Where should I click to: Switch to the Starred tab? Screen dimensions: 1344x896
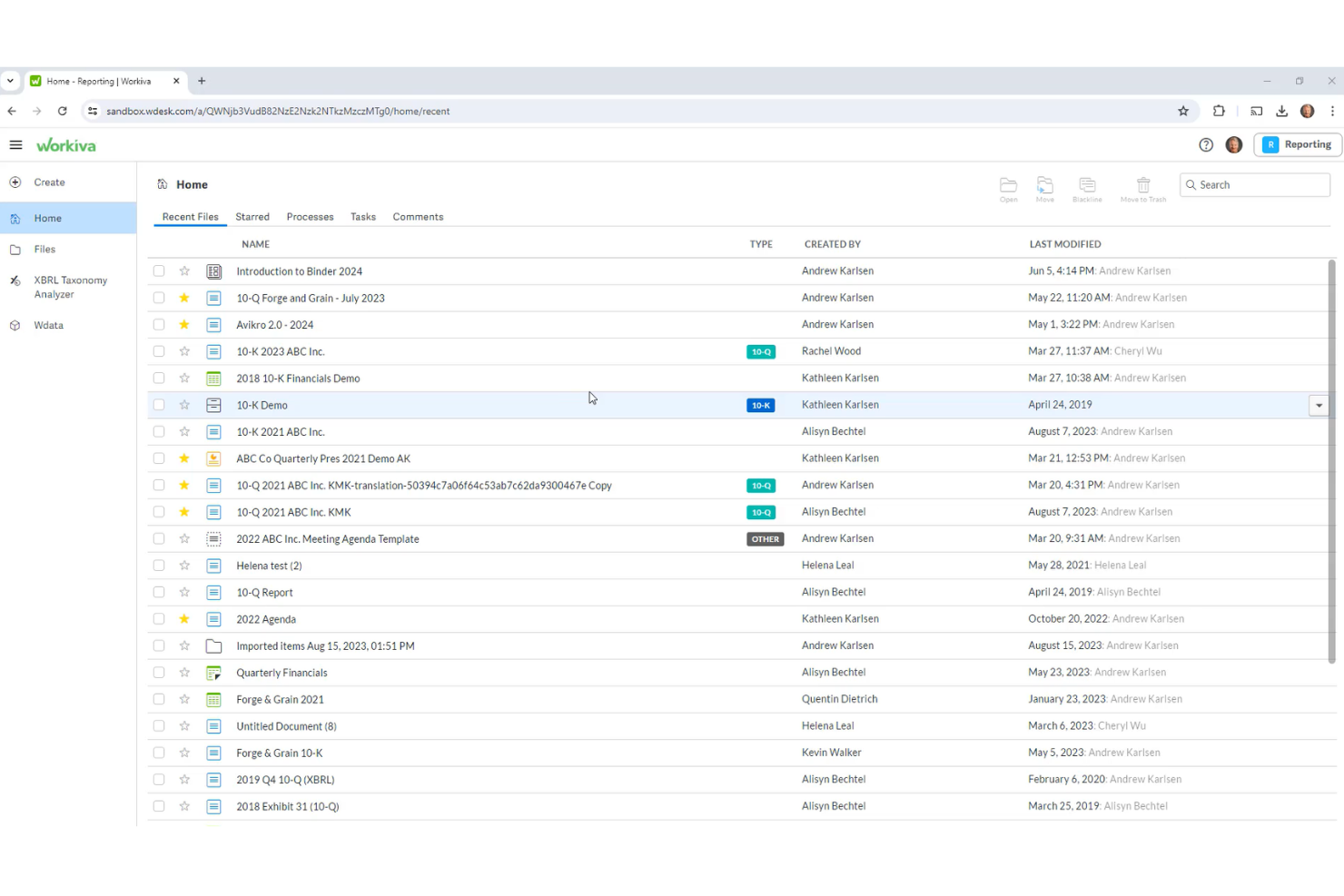252,216
